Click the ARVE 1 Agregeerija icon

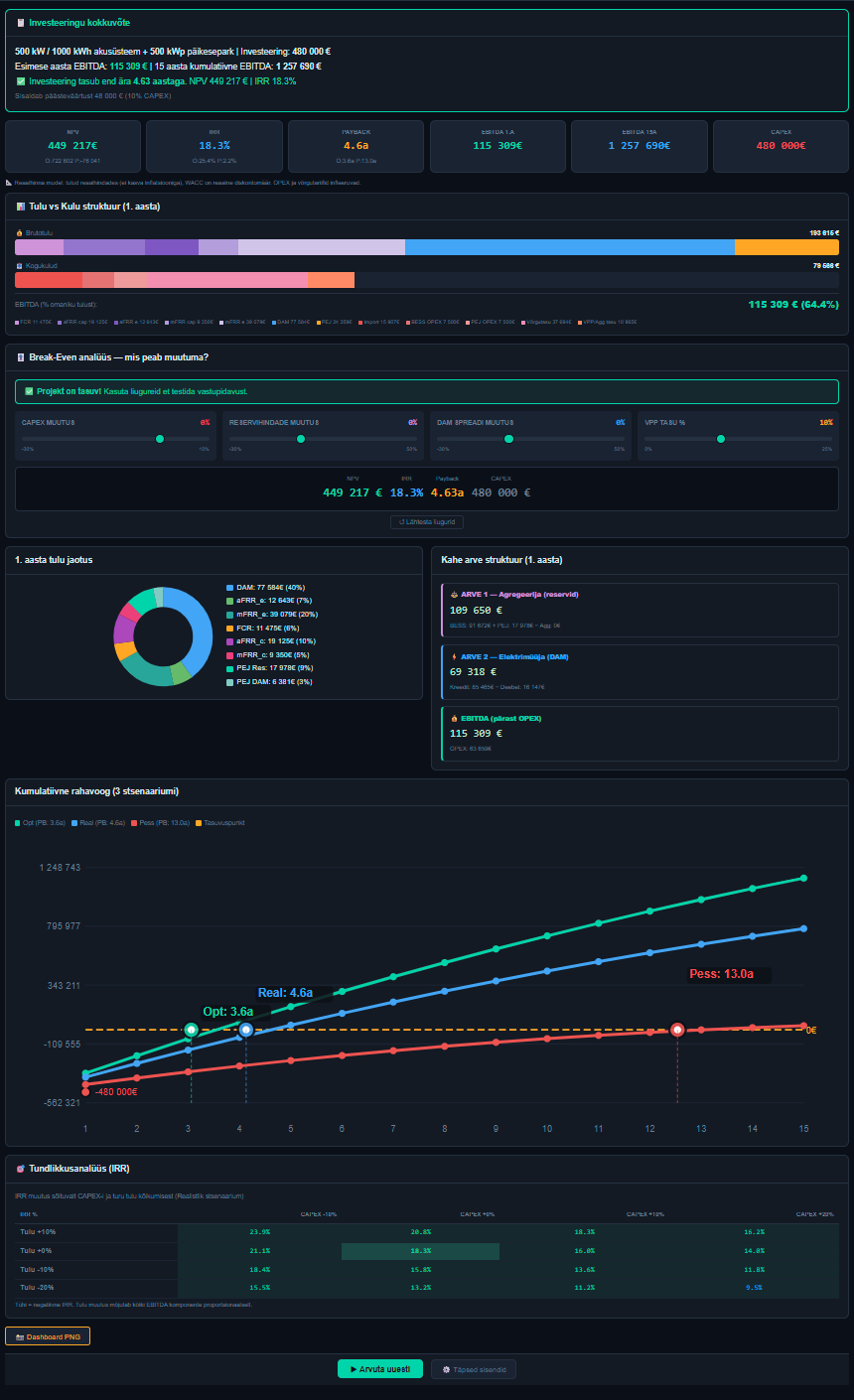click(455, 594)
